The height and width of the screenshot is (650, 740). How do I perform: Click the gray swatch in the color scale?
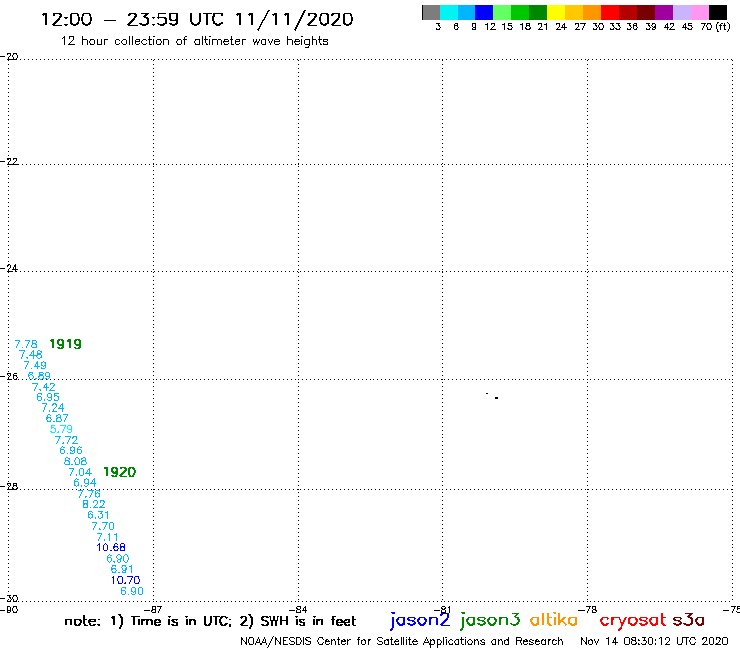coord(431,12)
